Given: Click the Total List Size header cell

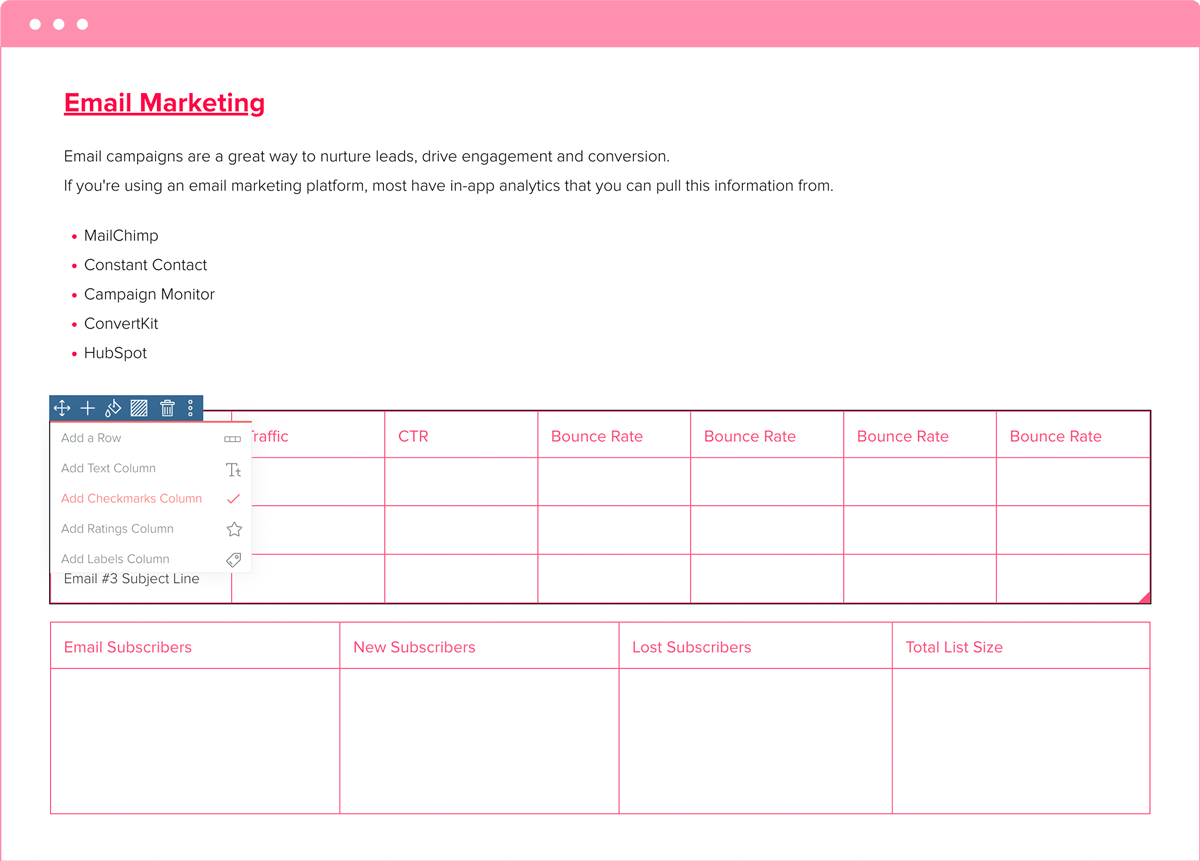Looking at the screenshot, I should click(x=953, y=647).
